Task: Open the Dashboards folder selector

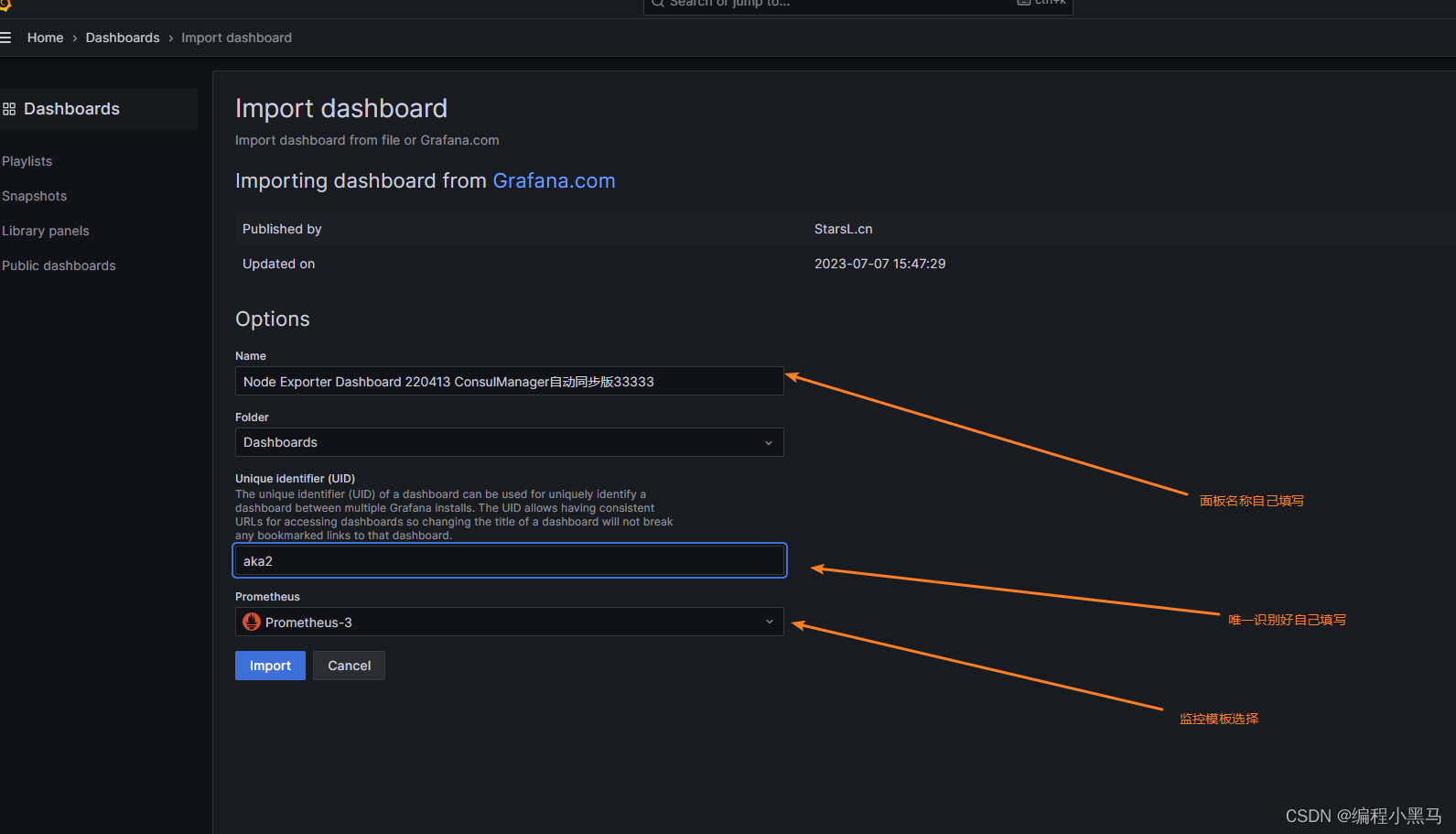Action: tap(509, 442)
